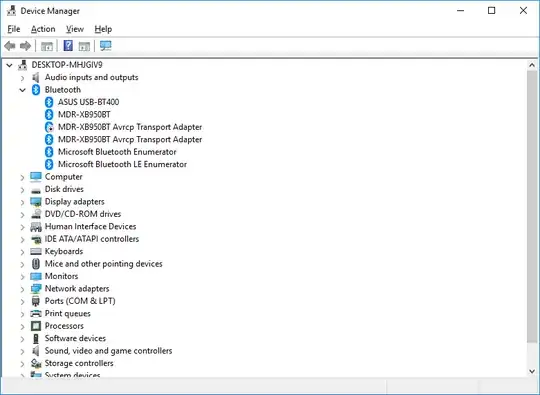Select the ASUS USB-BT400 label
This screenshot has width=540, height=395.
coord(89,102)
